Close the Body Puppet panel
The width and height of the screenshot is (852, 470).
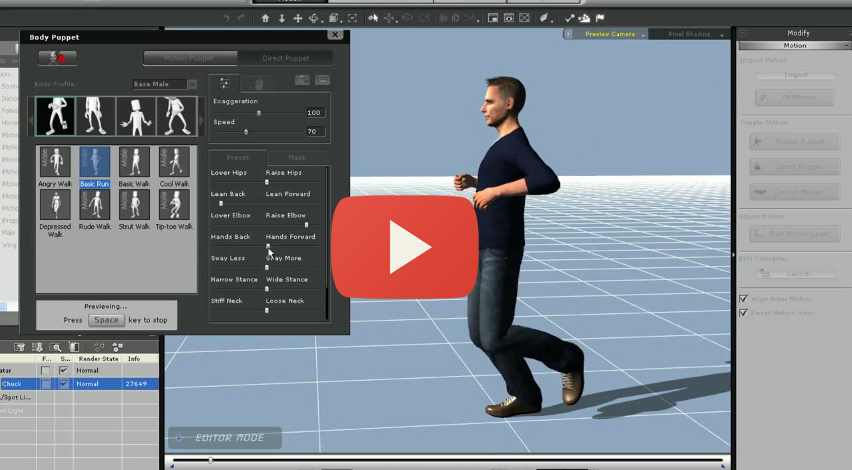(334, 35)
